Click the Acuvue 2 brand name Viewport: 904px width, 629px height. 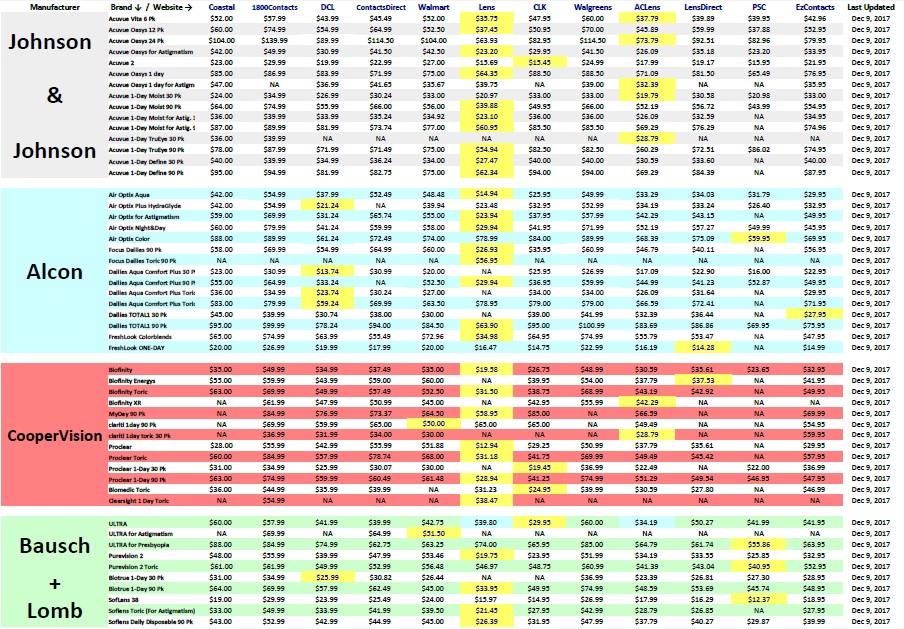coord(122,63)
